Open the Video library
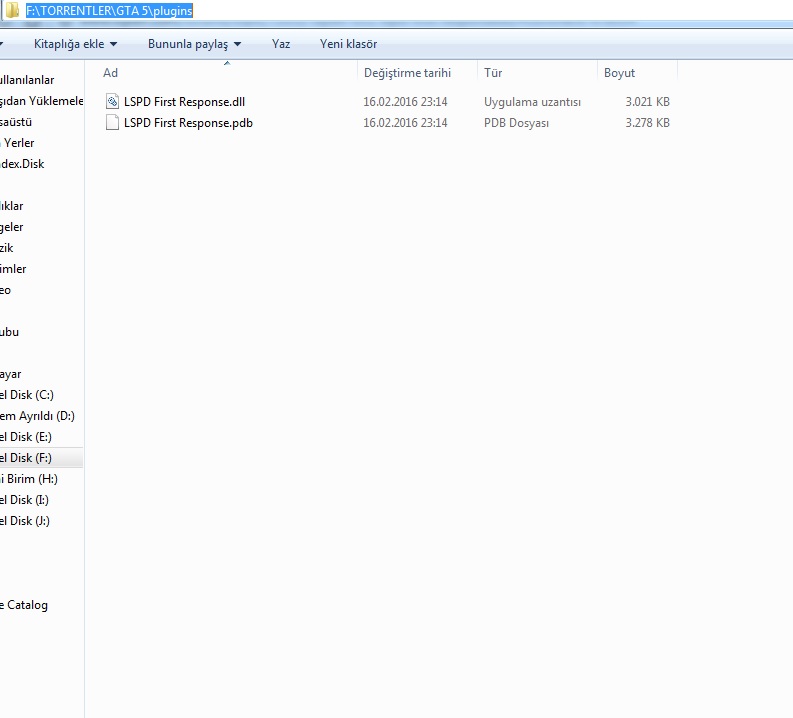 [6, 290]
